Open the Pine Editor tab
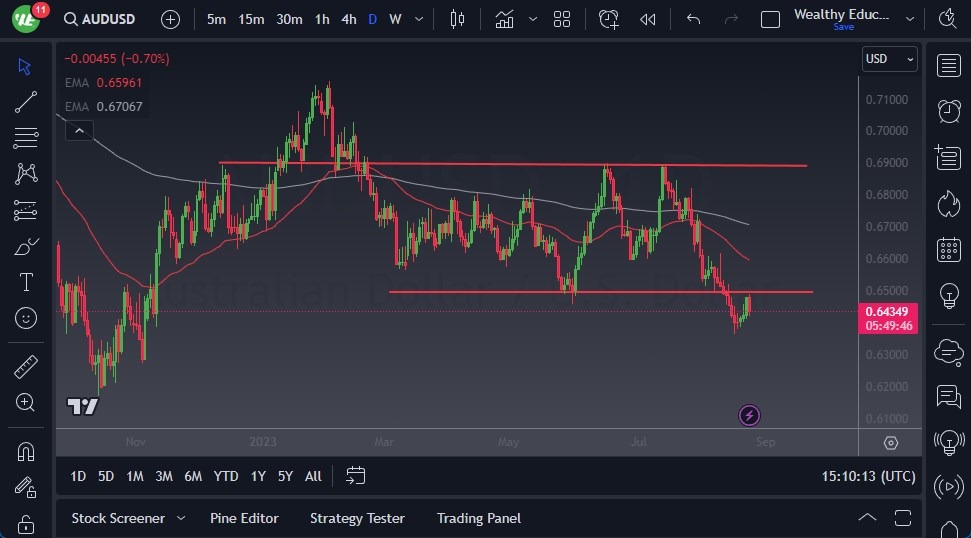971x538 pixels. click(x=244, y=518)
